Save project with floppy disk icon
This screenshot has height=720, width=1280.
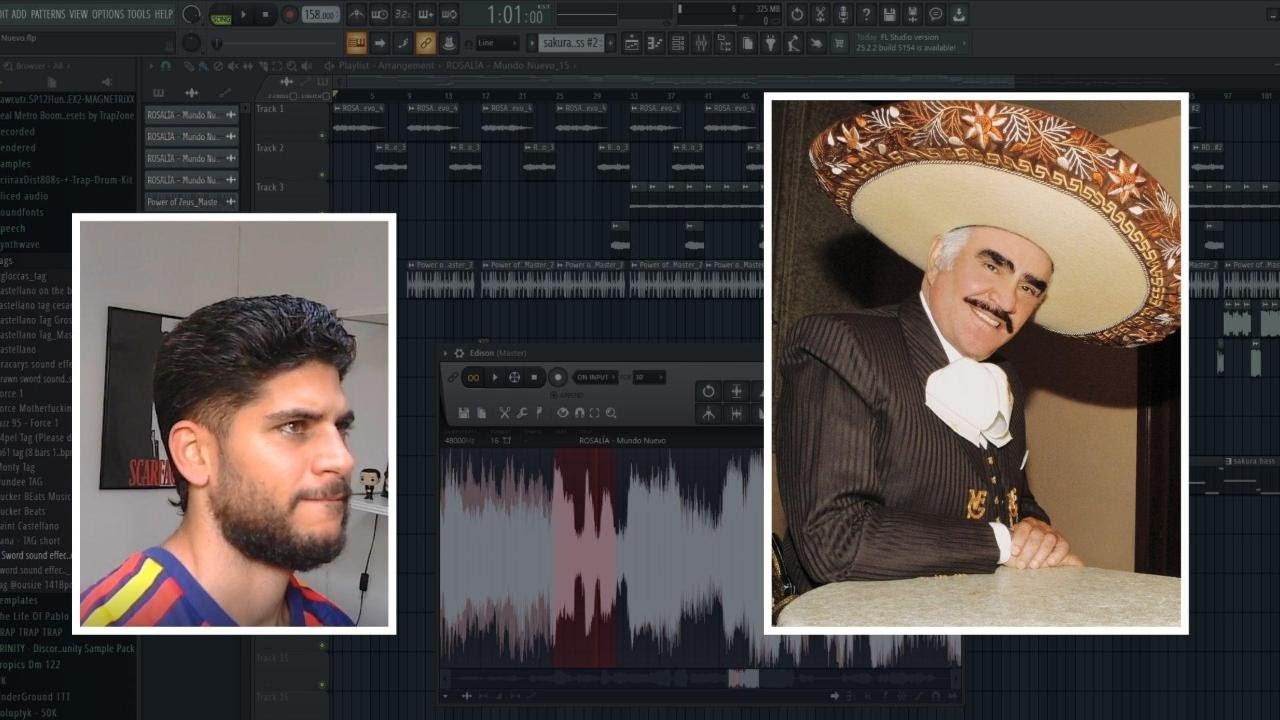click(x=889, y=14)
